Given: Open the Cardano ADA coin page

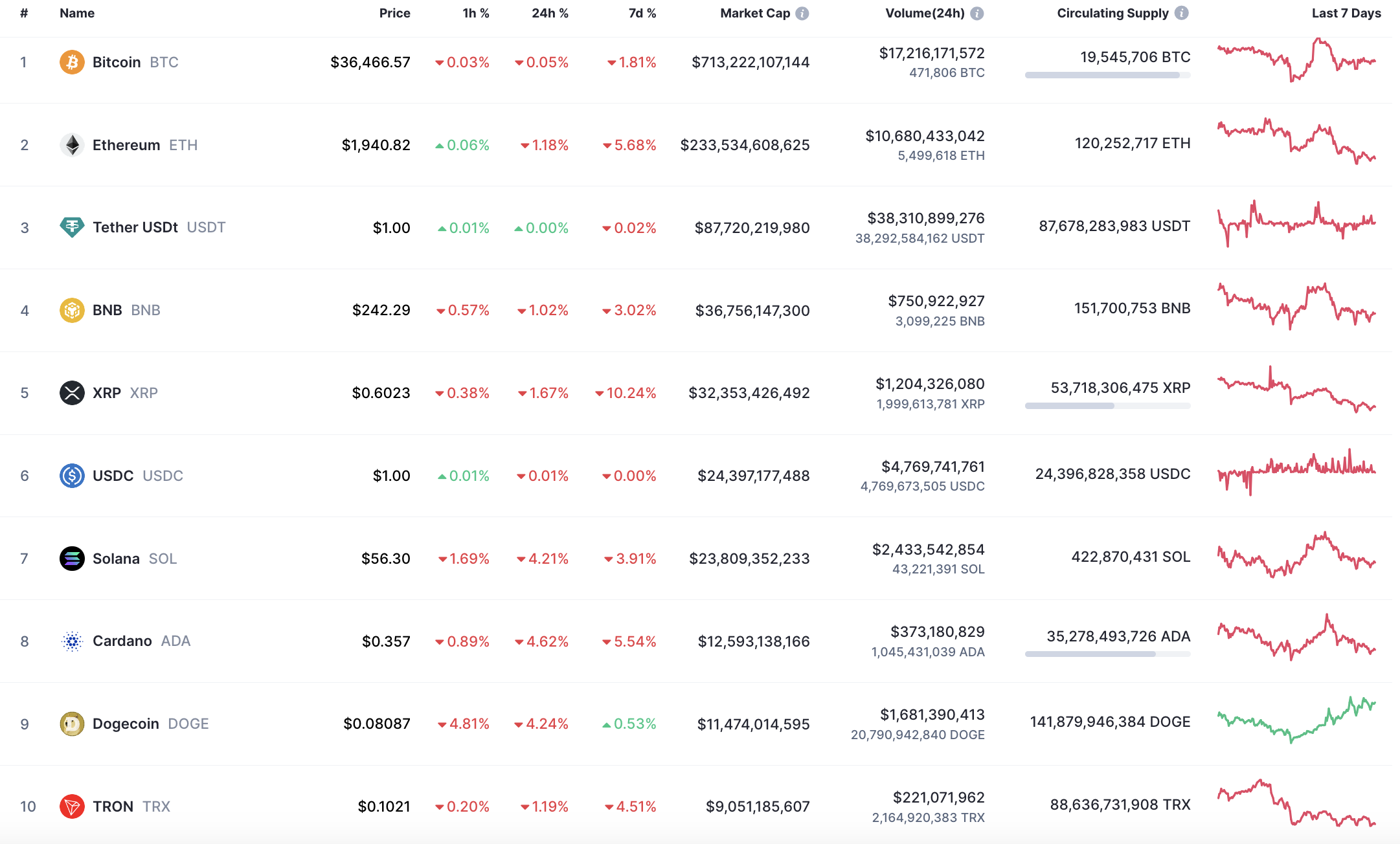Looking at the screenshot, I should tap(122, 641).
